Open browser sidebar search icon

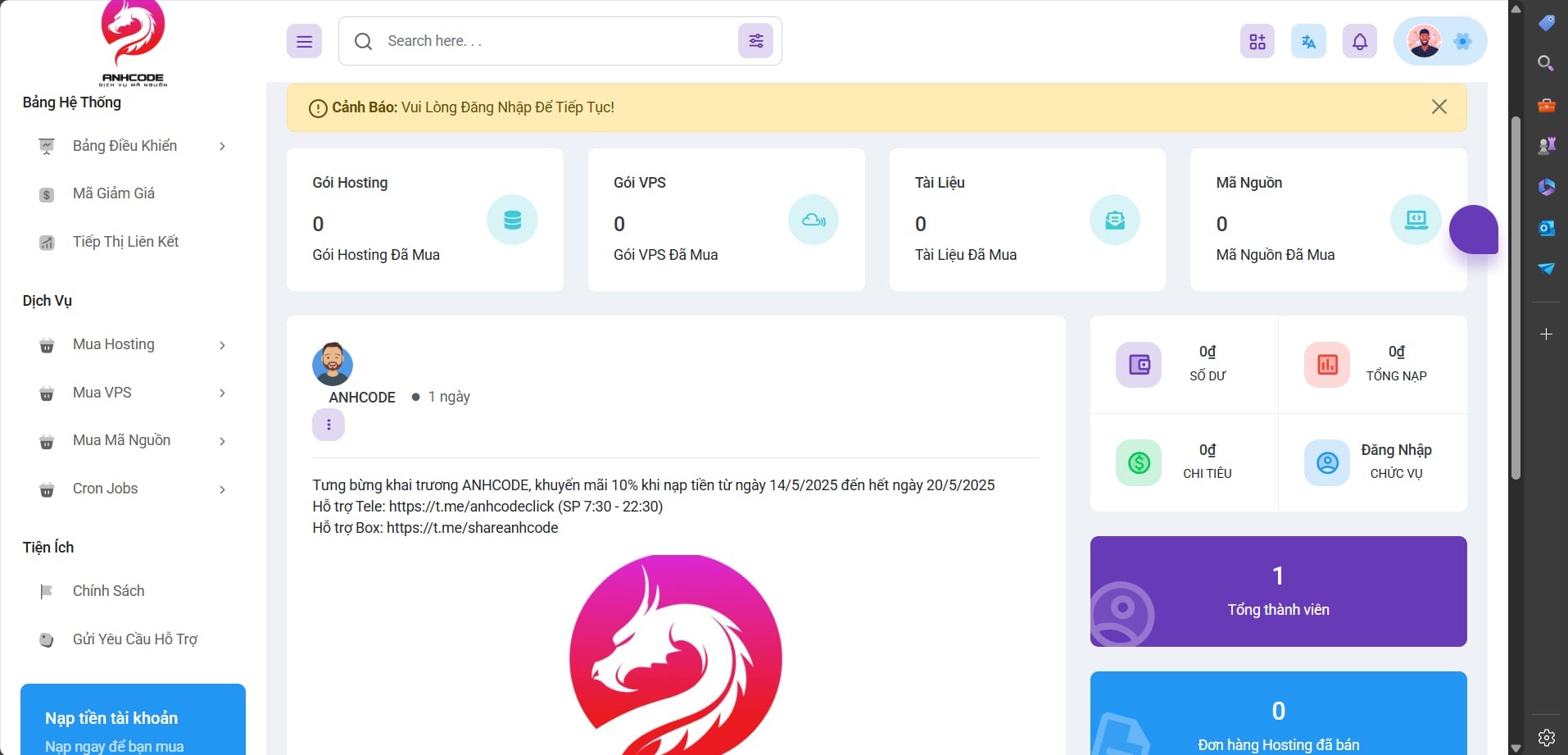click(1546, 63)
